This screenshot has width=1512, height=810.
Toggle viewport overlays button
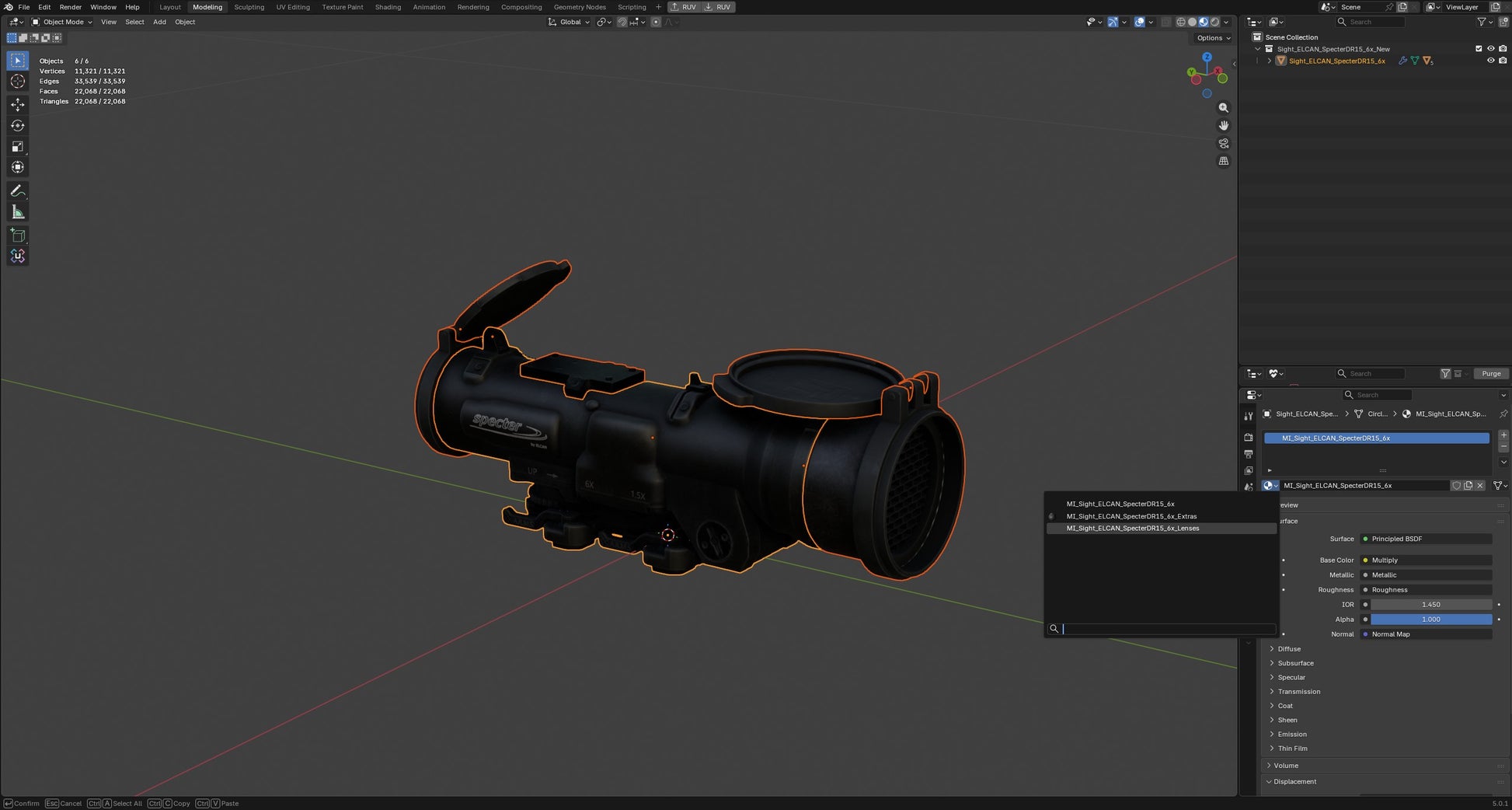(x=1139, y=22)
